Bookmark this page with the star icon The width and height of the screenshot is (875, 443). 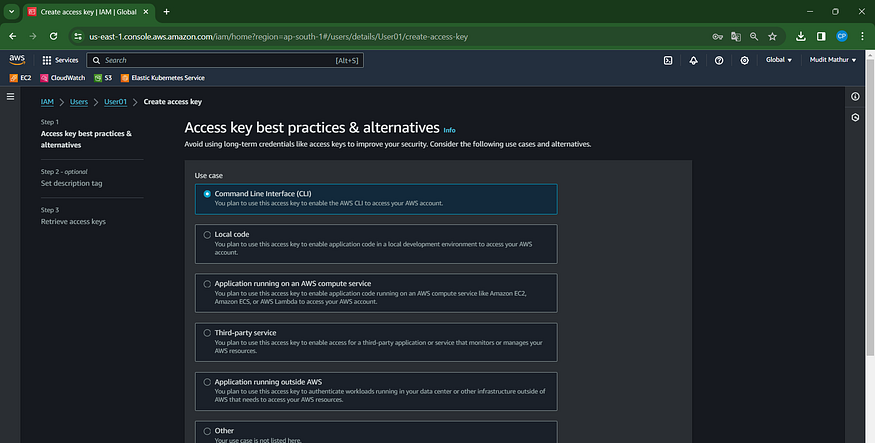pos(772,36)
